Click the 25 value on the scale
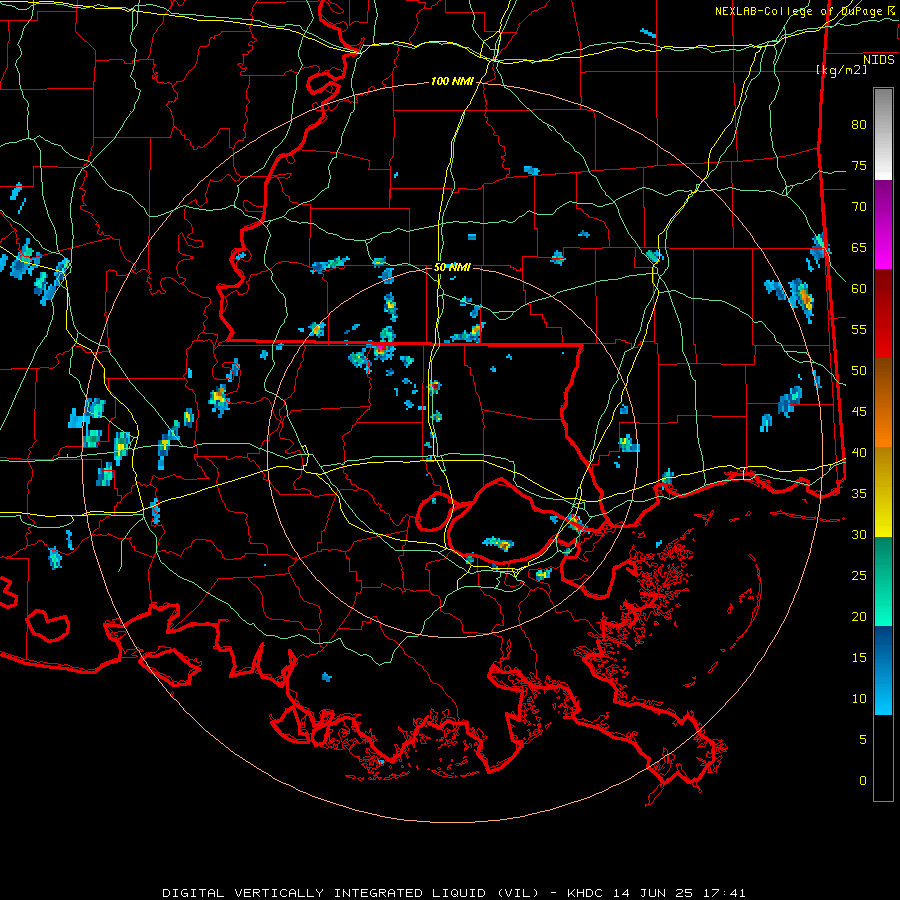900x900 pixels. [859, 576]
